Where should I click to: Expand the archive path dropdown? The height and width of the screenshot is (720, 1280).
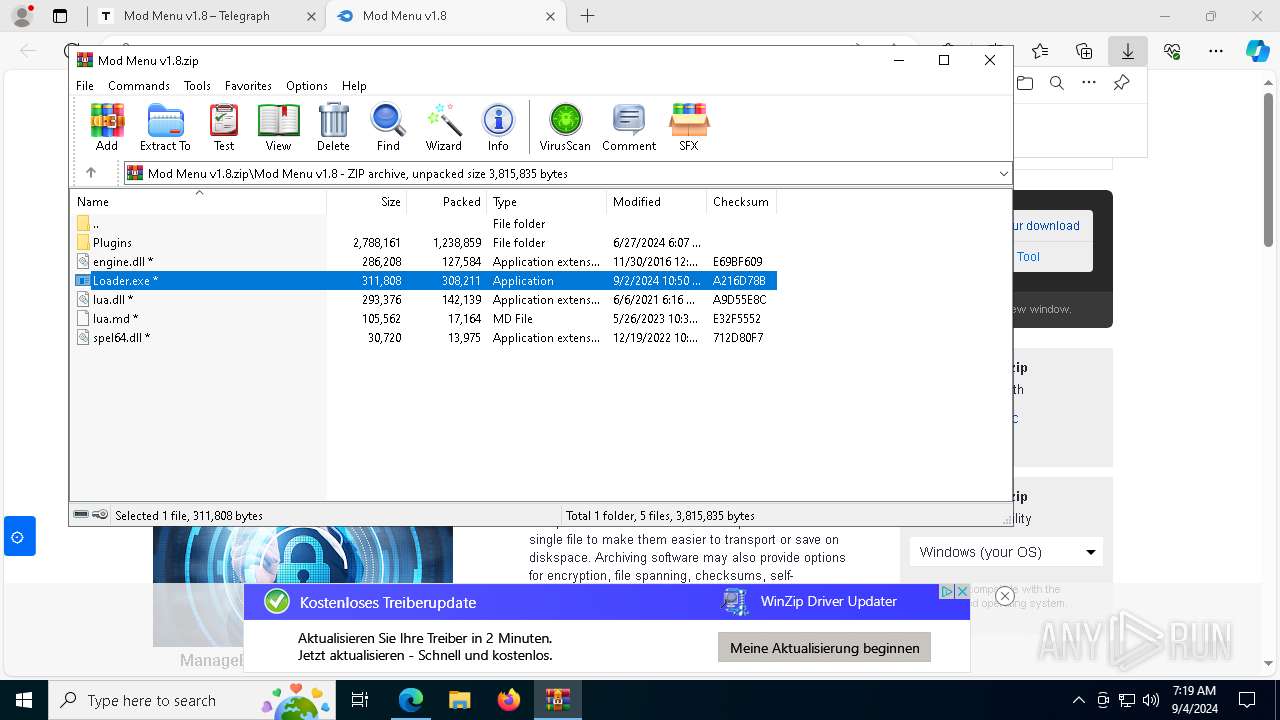pos(1003,174)
